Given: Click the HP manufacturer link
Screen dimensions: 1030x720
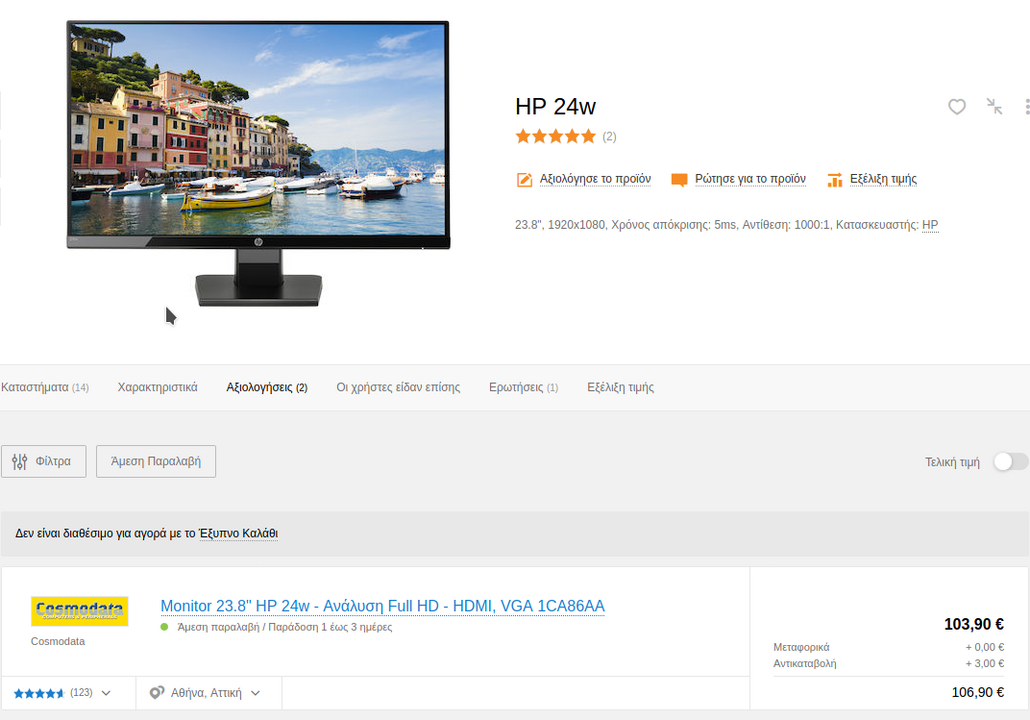Looking at the screenshot, I should pyautogui.click(x=930, y=225).
